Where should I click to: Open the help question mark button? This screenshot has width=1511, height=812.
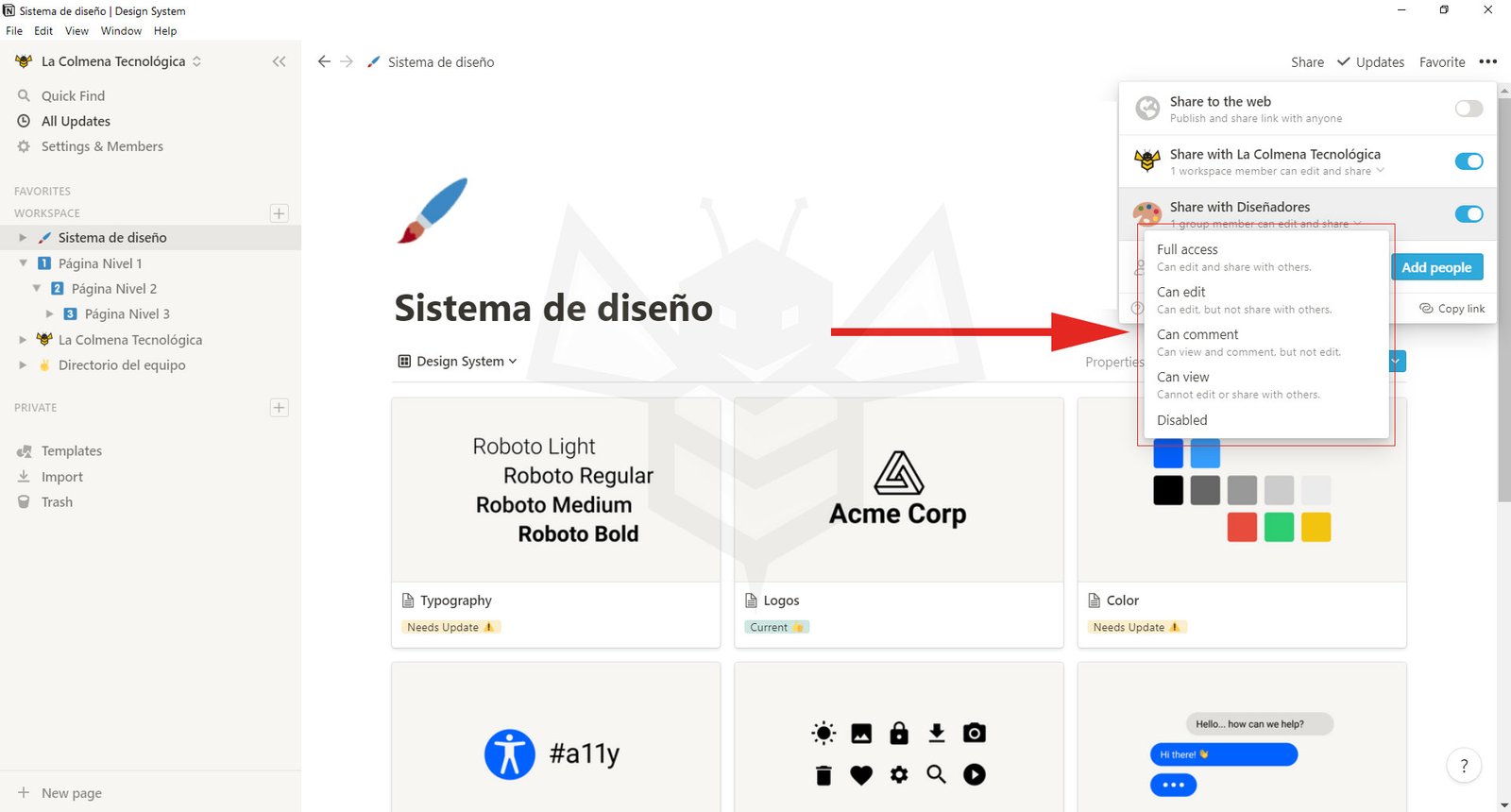(1464, 766)
